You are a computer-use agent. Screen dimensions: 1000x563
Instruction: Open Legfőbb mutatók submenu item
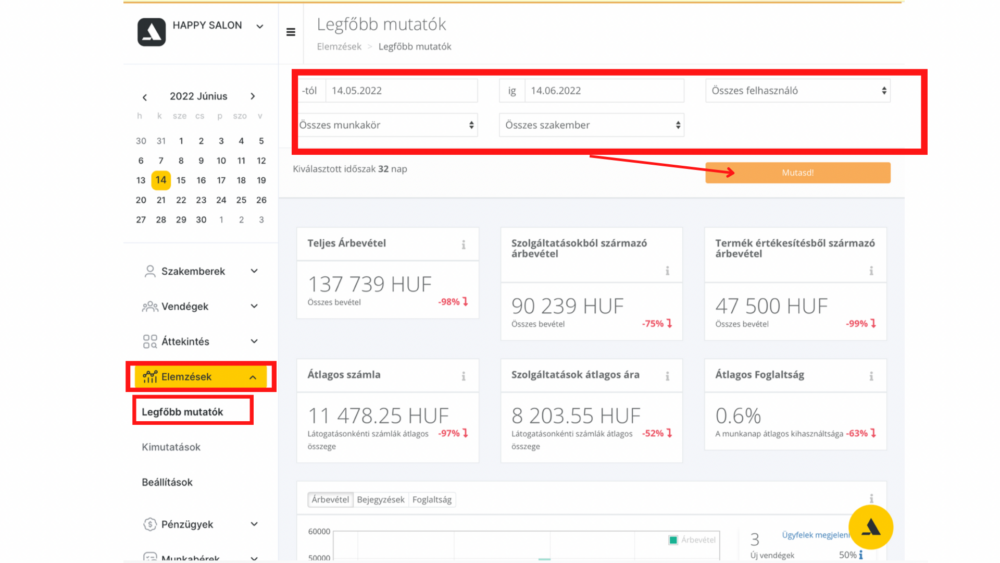click(182, 412)
